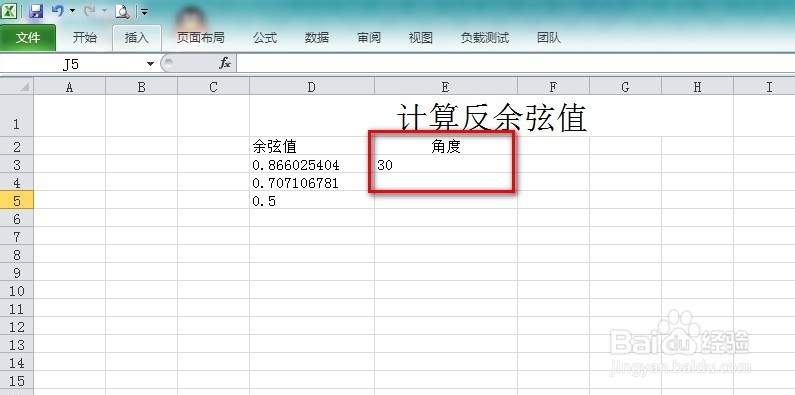The image size is (795, 395).
Task: Select cell E3 containing 30
Action: coord(446,164)
